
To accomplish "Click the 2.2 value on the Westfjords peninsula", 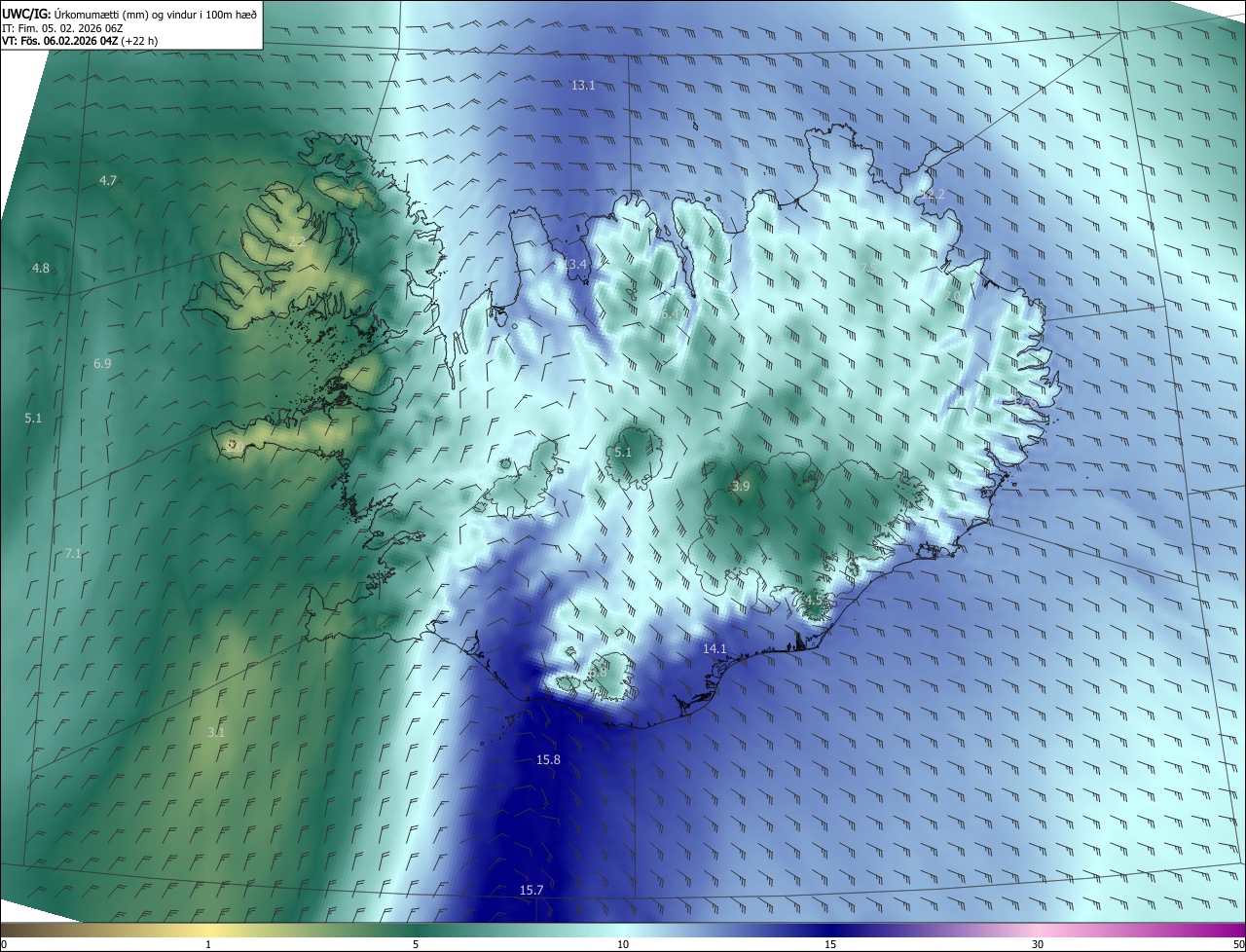I will [x=297, y=241].
